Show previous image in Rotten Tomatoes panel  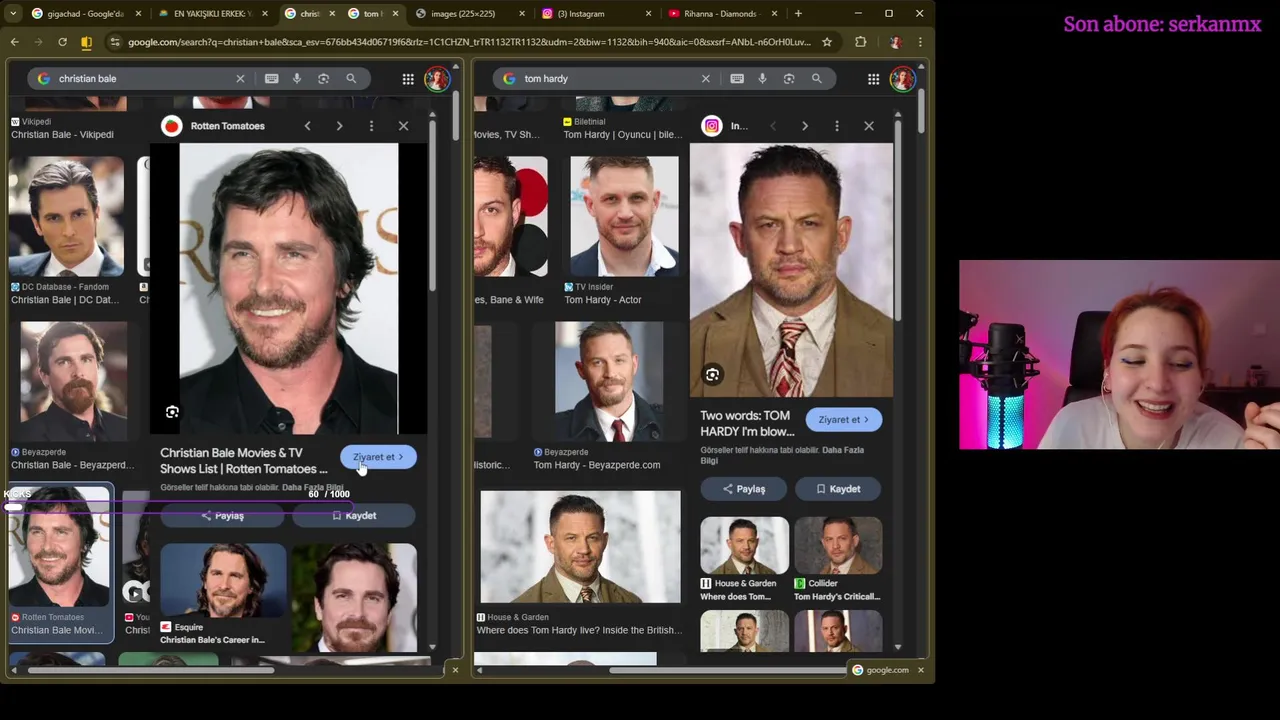tap(307, 126)
